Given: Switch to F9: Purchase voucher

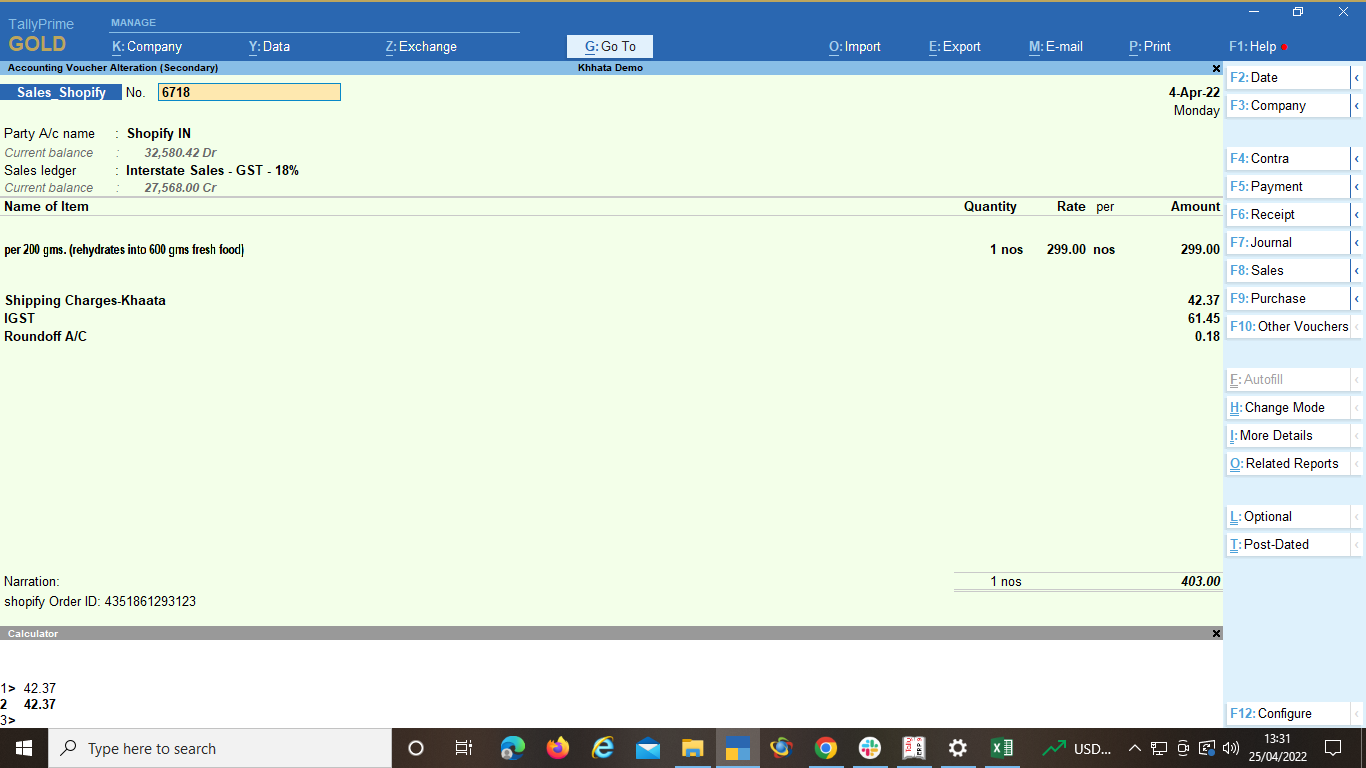Looking at the screenshot, I should pyautogui.click(x=1288, y=298).
